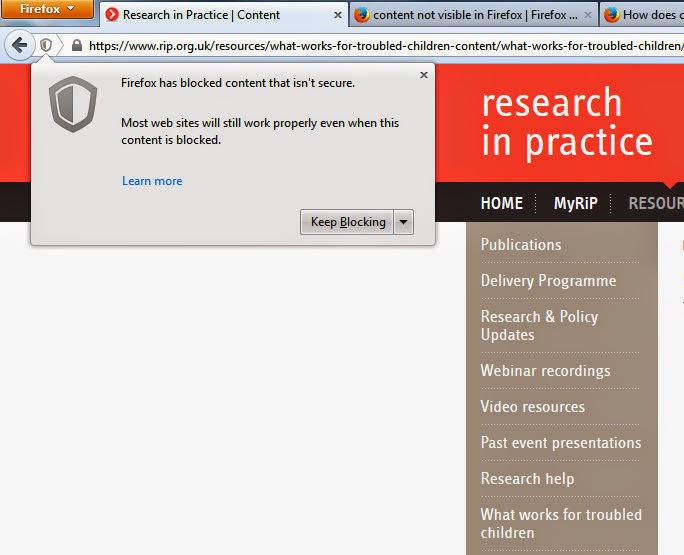Screen dimensions: 684x555
Task: Open Publications in the sidebar
Action: 521,244
